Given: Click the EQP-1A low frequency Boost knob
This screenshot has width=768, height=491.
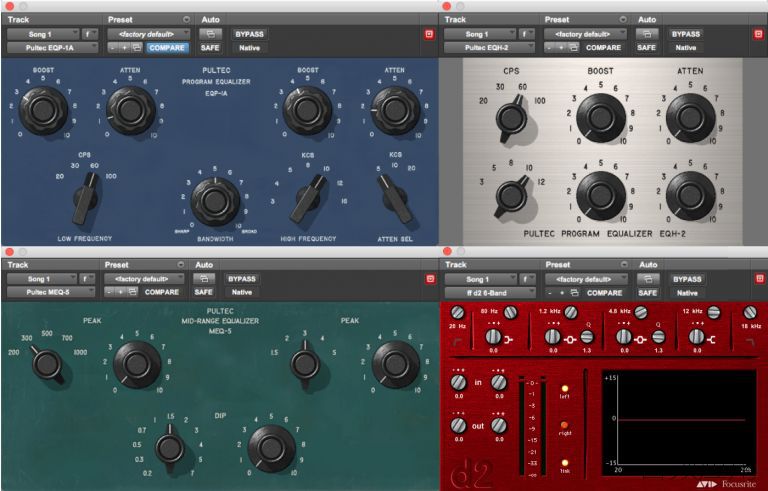Looking at the screenshot, I should [x=43, y=111].
